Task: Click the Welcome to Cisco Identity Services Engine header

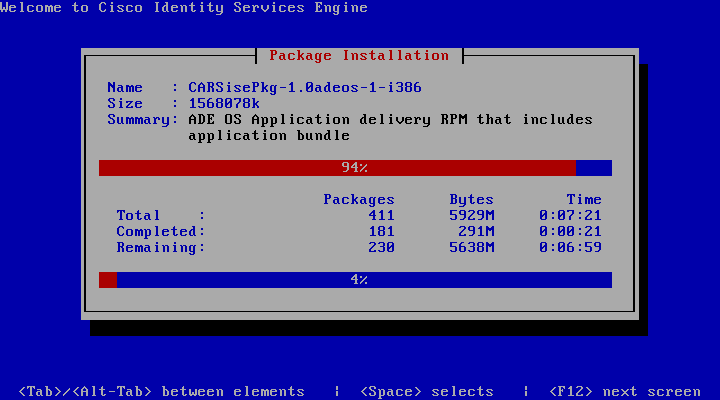Action: 184,7
